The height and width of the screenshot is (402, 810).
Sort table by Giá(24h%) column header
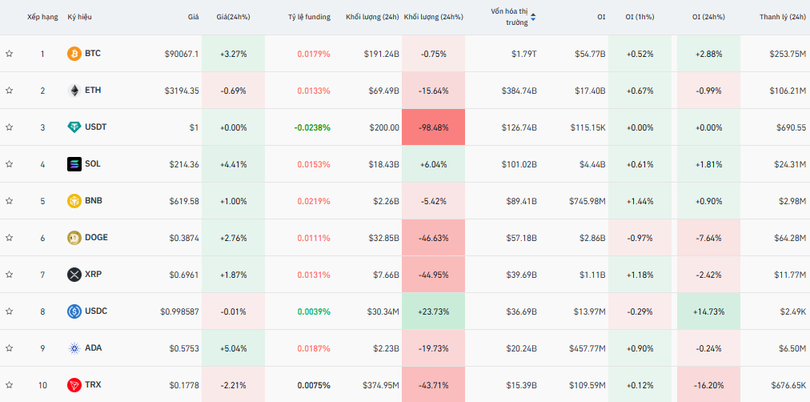[x=233, y=17]
